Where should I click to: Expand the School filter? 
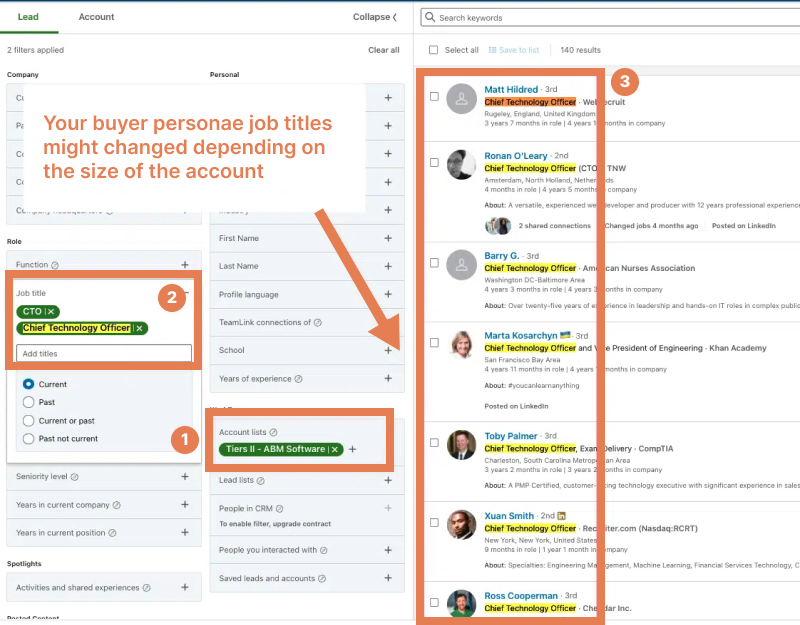coord(388,350)
